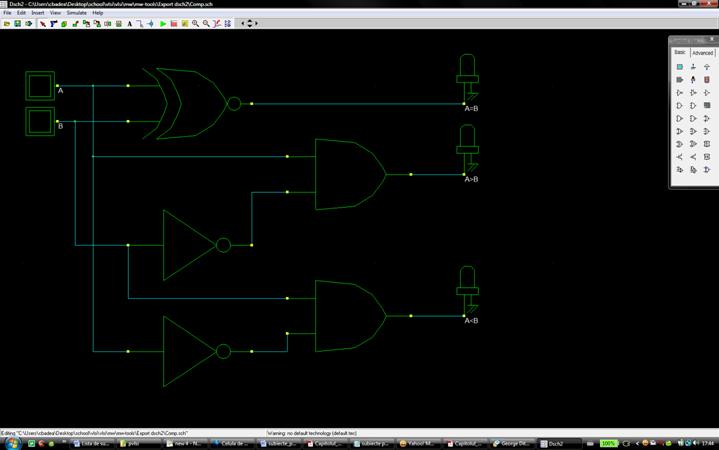Click the left scroll arrow in the toolbar
Screen dimensions: 719x450
point(243,23)
